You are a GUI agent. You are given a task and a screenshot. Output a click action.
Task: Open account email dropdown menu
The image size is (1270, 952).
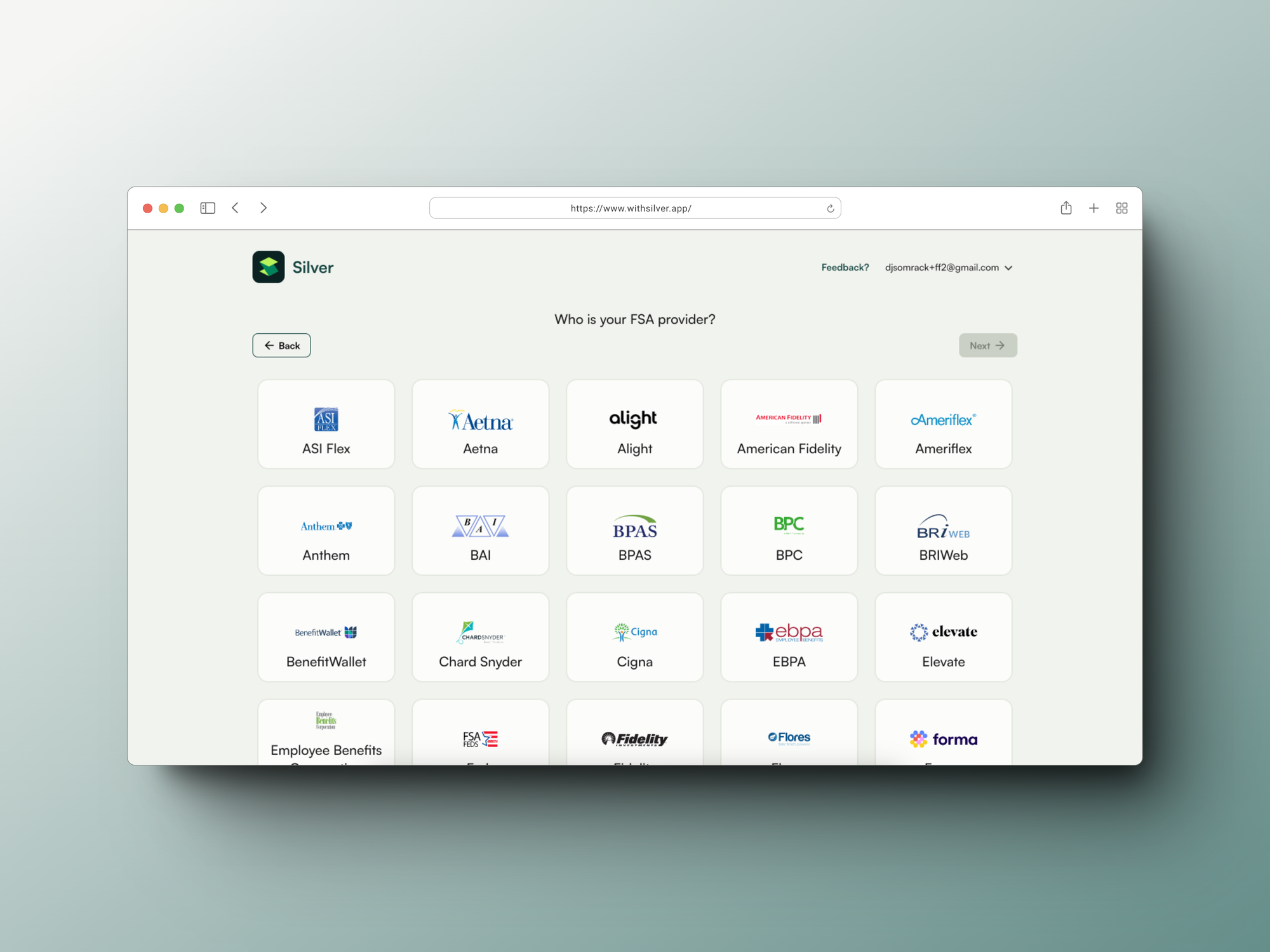[948, 268]
